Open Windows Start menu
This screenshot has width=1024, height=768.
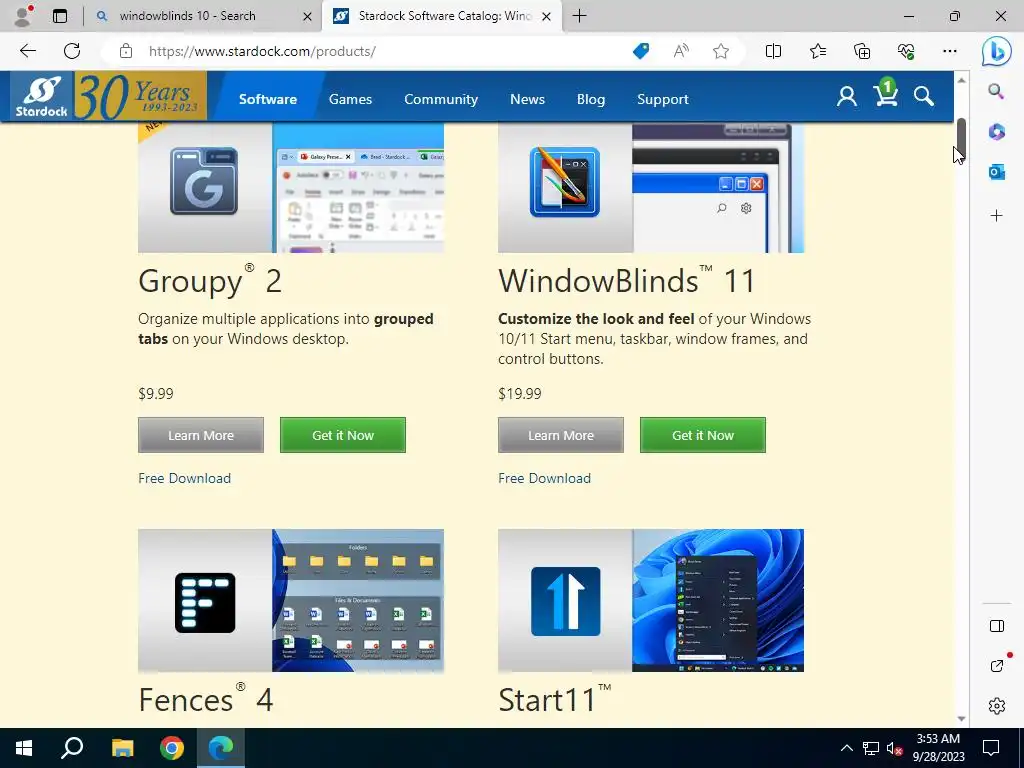(x=24, y=748)
